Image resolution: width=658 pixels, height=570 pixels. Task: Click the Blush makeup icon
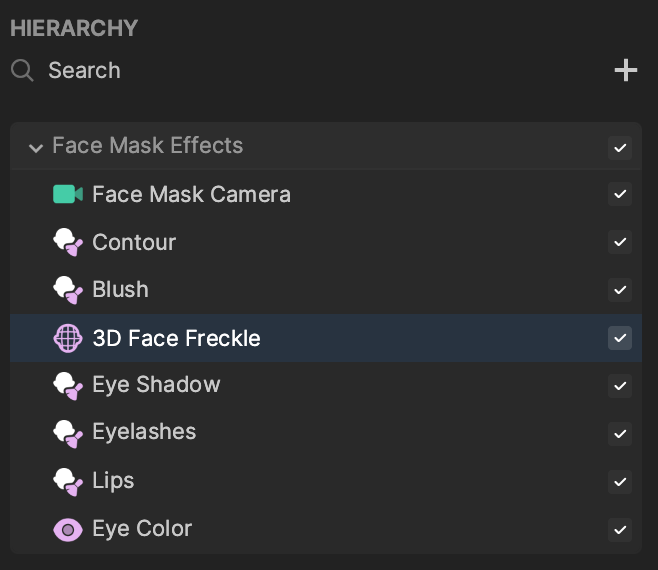[x=68, y=290]
